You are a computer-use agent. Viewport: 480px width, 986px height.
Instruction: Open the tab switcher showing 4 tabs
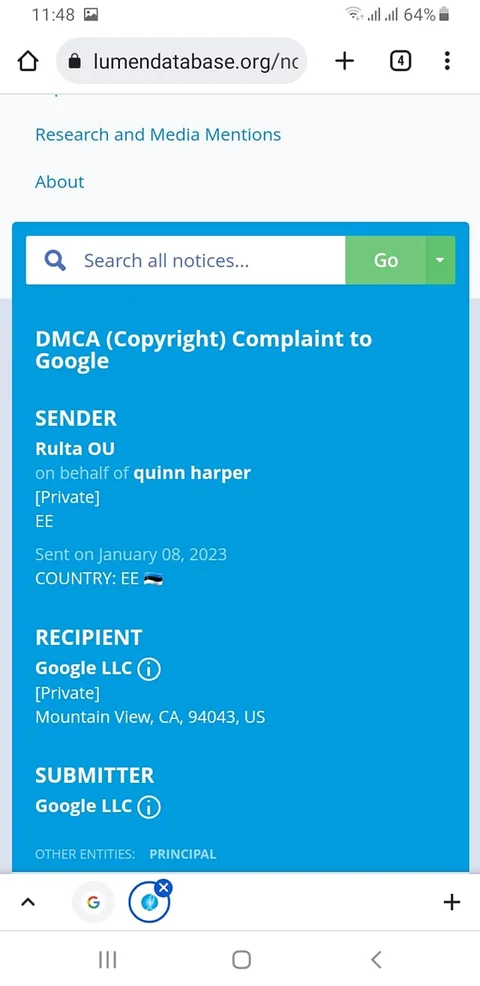click(401, 61)
